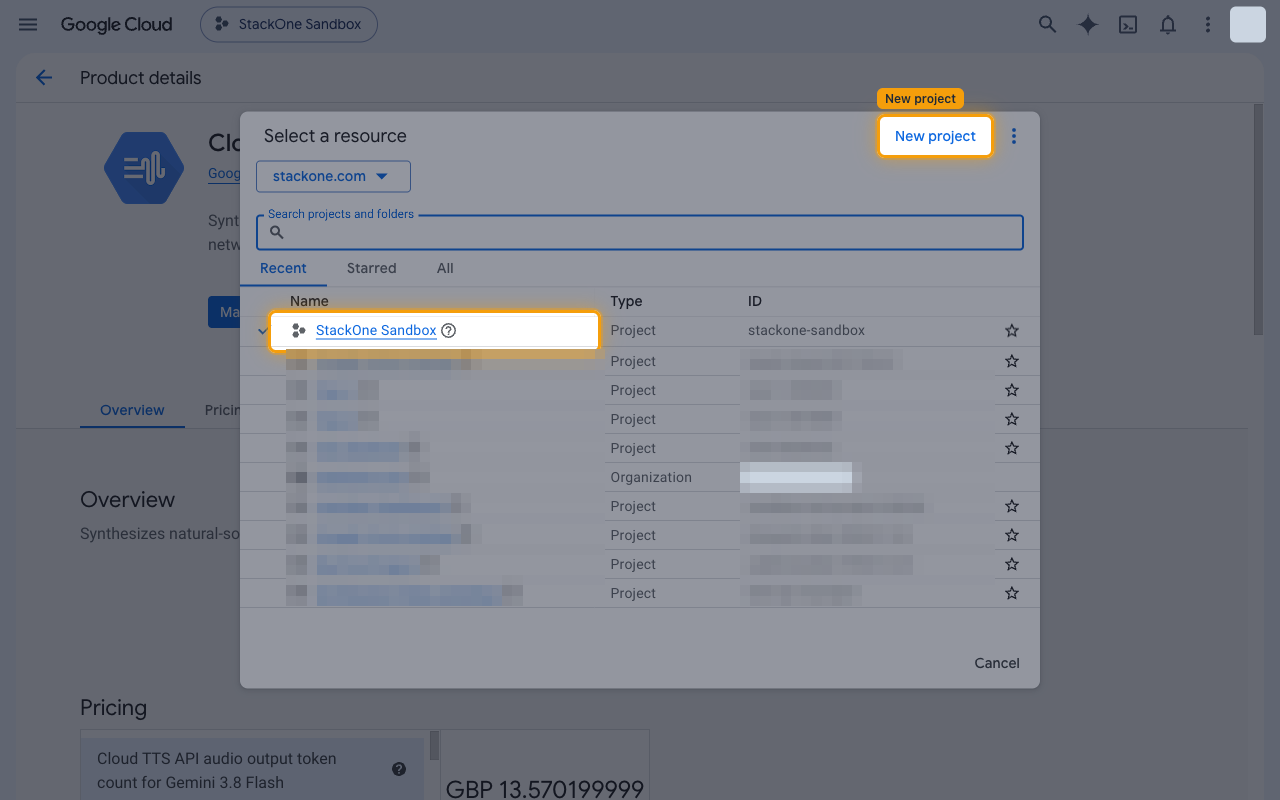
Task: Activate the Cloud Shell terminal icon
Action: (x=1128, y=24)
